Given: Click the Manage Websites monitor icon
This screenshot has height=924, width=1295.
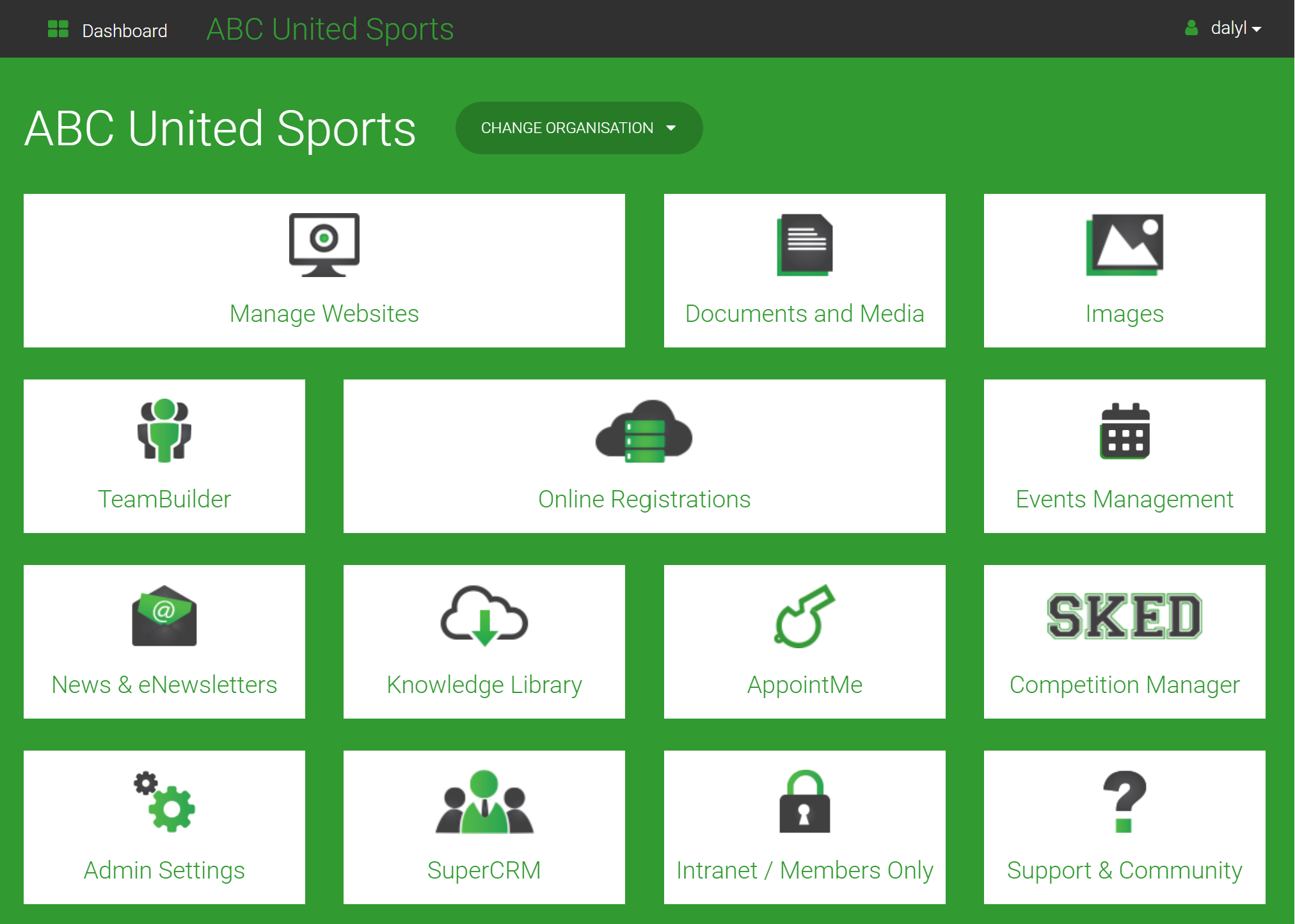Looking at the screenshot, I should click(324, 244).
